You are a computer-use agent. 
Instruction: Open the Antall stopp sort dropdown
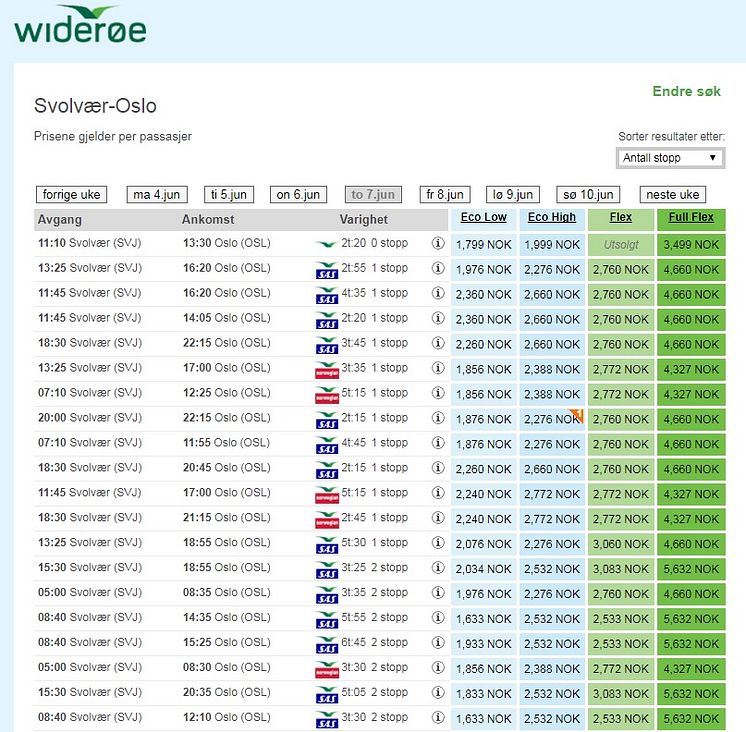coord(670,158)
